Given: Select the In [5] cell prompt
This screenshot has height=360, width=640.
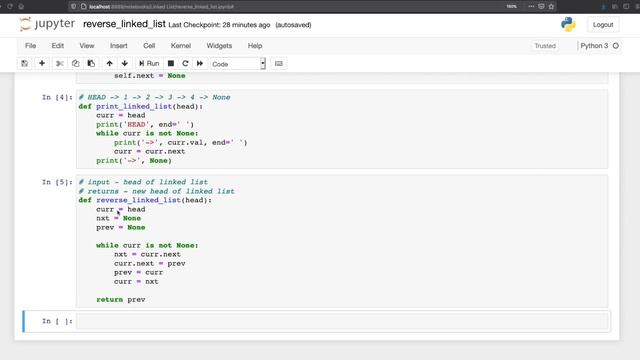Looking at the screenshot, I should tap(57, 182).
